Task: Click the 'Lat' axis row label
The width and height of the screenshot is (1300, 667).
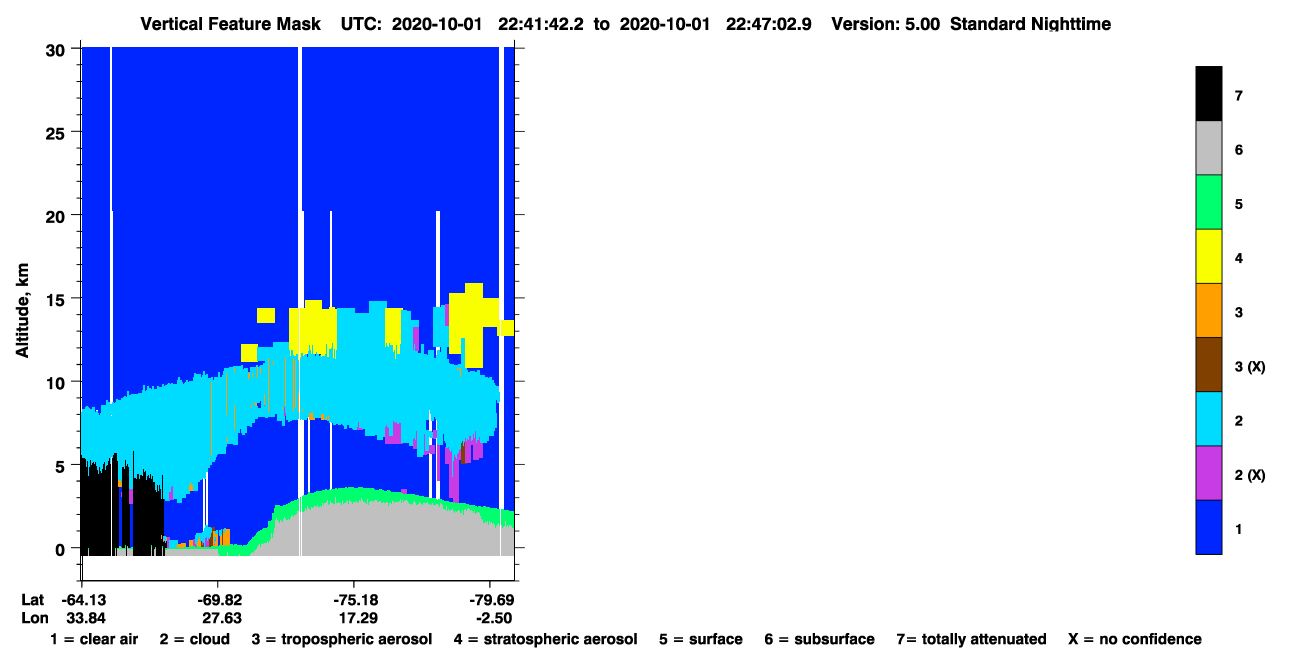Action: pos(32,600)
